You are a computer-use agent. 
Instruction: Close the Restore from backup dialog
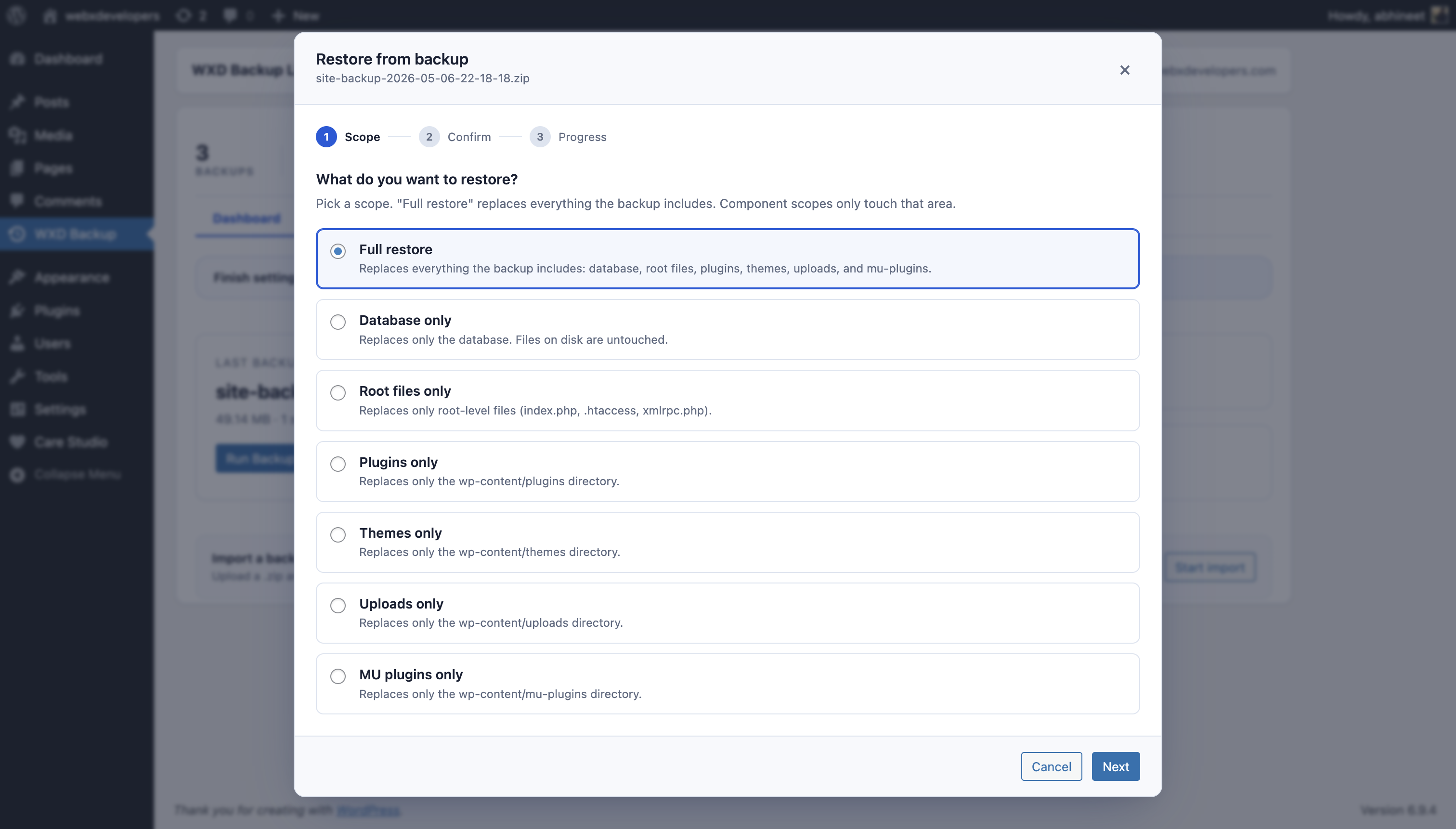click(x=1124, y=70)
